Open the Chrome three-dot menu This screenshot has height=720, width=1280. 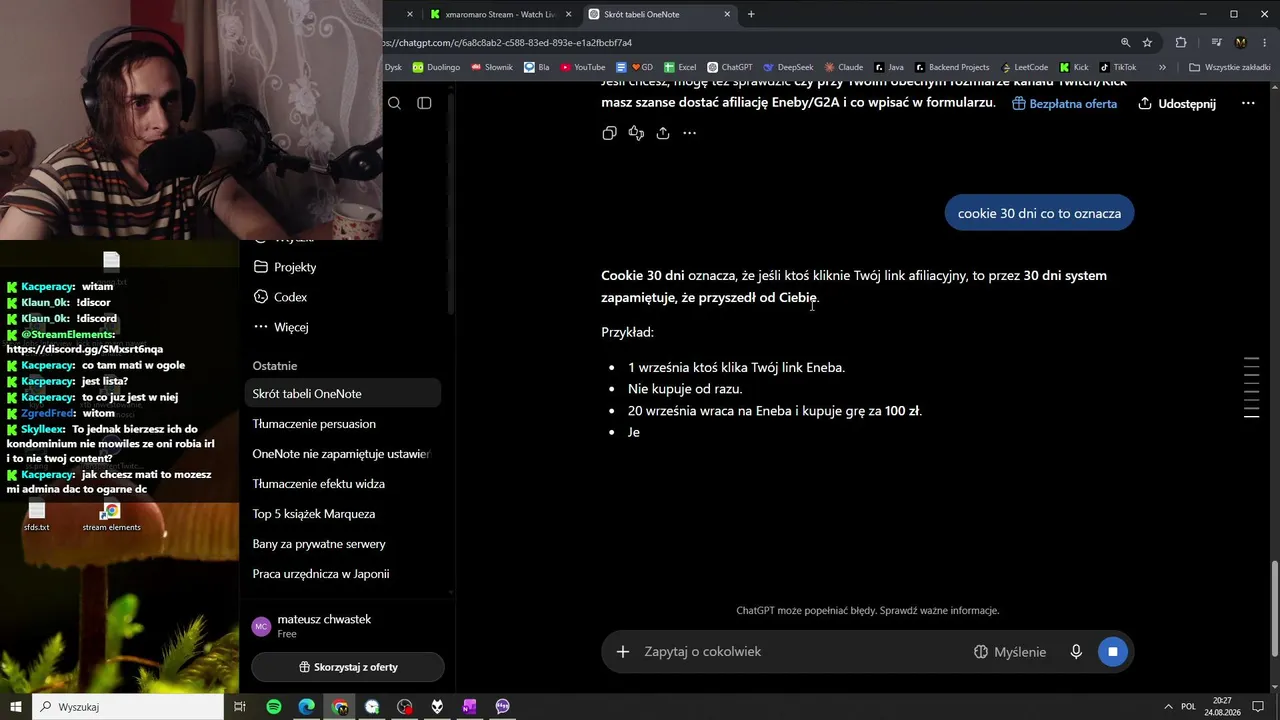(1264, 43)
